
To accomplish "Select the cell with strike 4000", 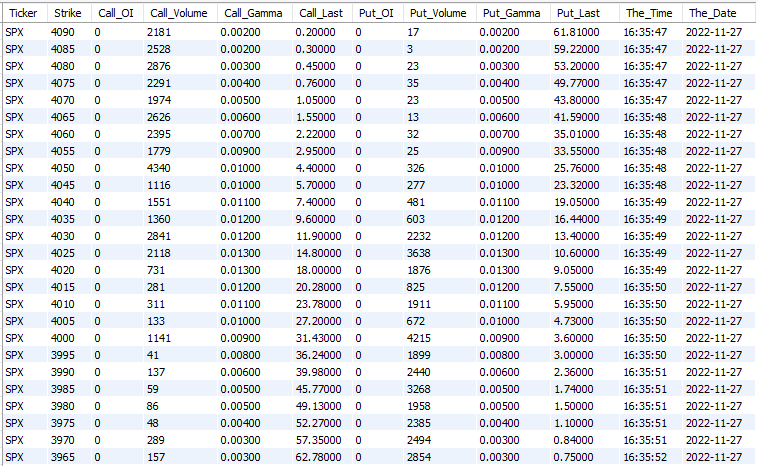I will (x=64, y=339).
